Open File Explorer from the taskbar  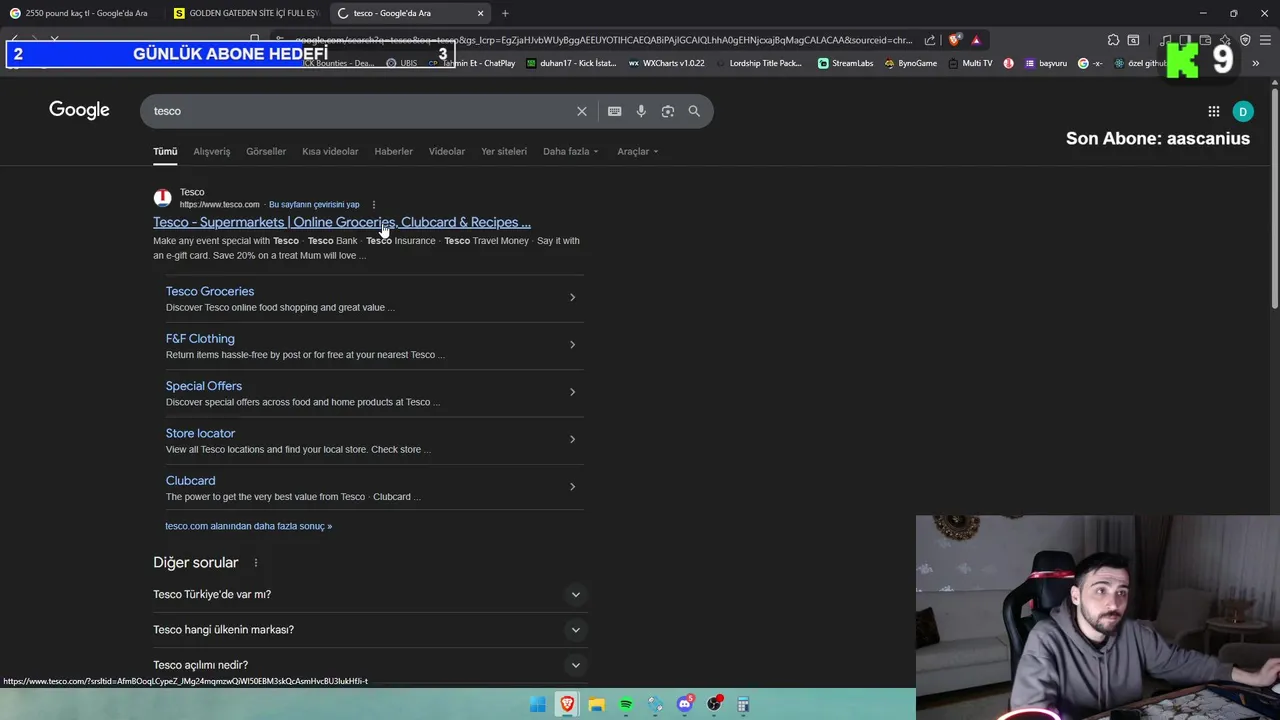point(596,704)
